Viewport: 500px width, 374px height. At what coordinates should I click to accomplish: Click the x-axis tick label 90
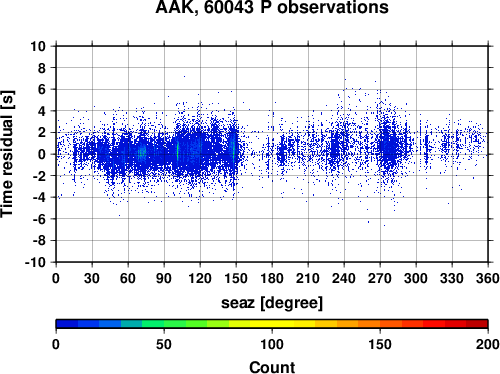click(x=164, y=278)
